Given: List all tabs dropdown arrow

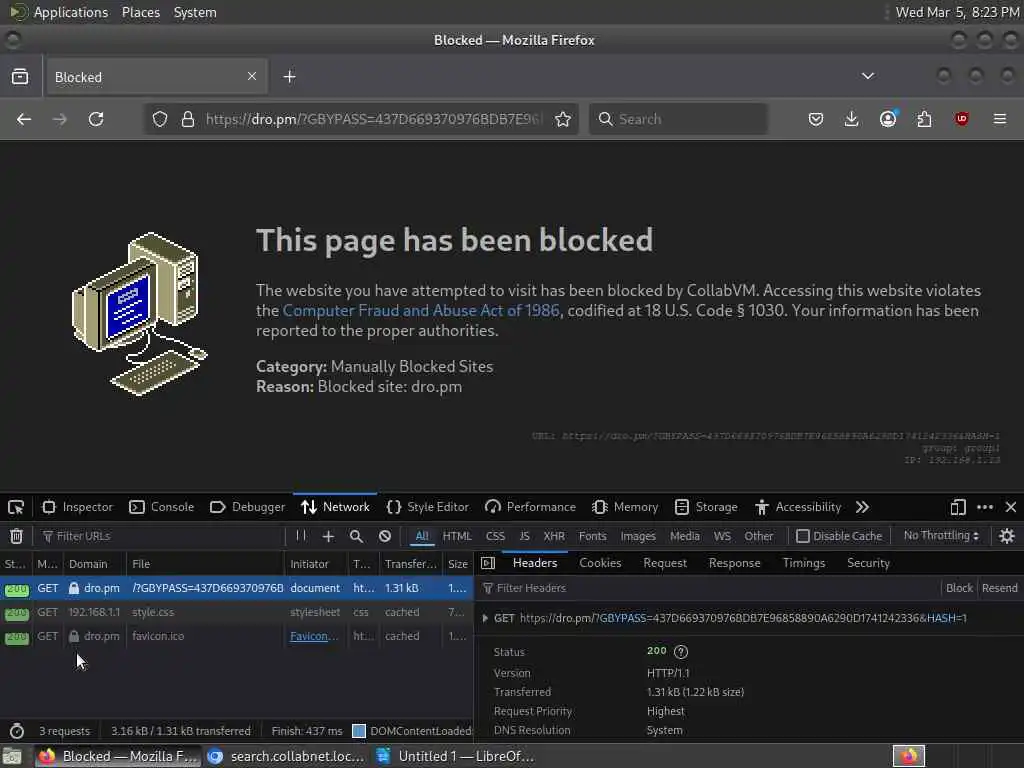Looking at the screenshot, I should point(868,76).
